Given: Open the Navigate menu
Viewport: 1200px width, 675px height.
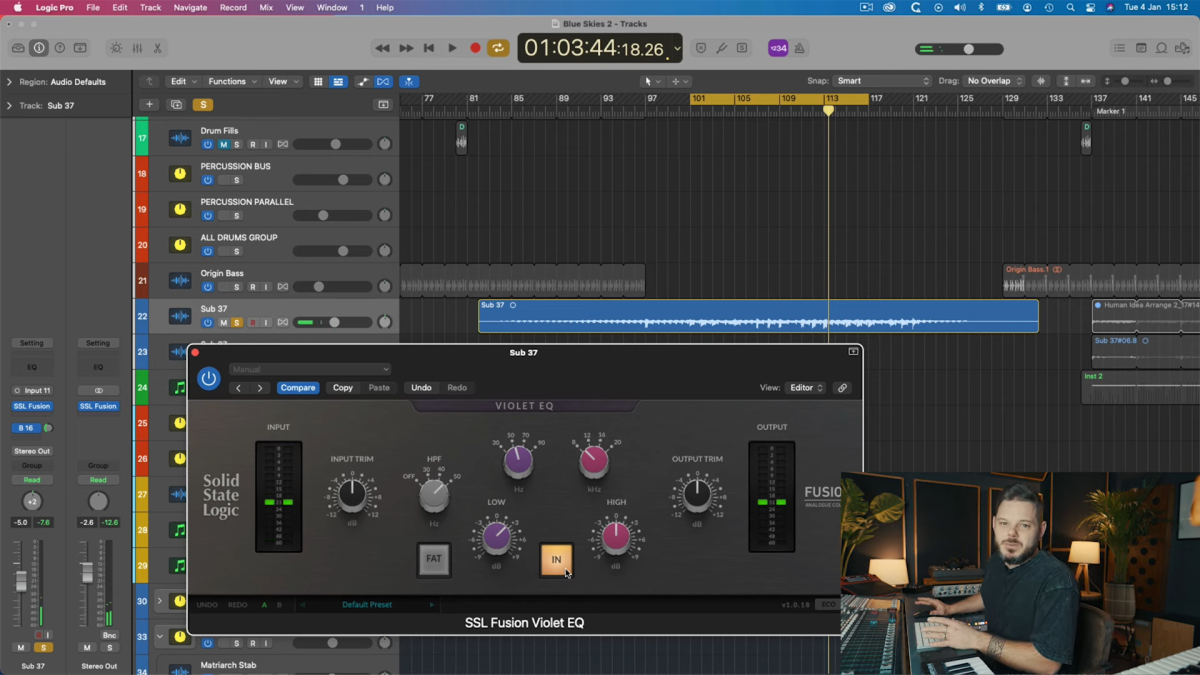Looking at the screenshot, I should pos(190,7).
